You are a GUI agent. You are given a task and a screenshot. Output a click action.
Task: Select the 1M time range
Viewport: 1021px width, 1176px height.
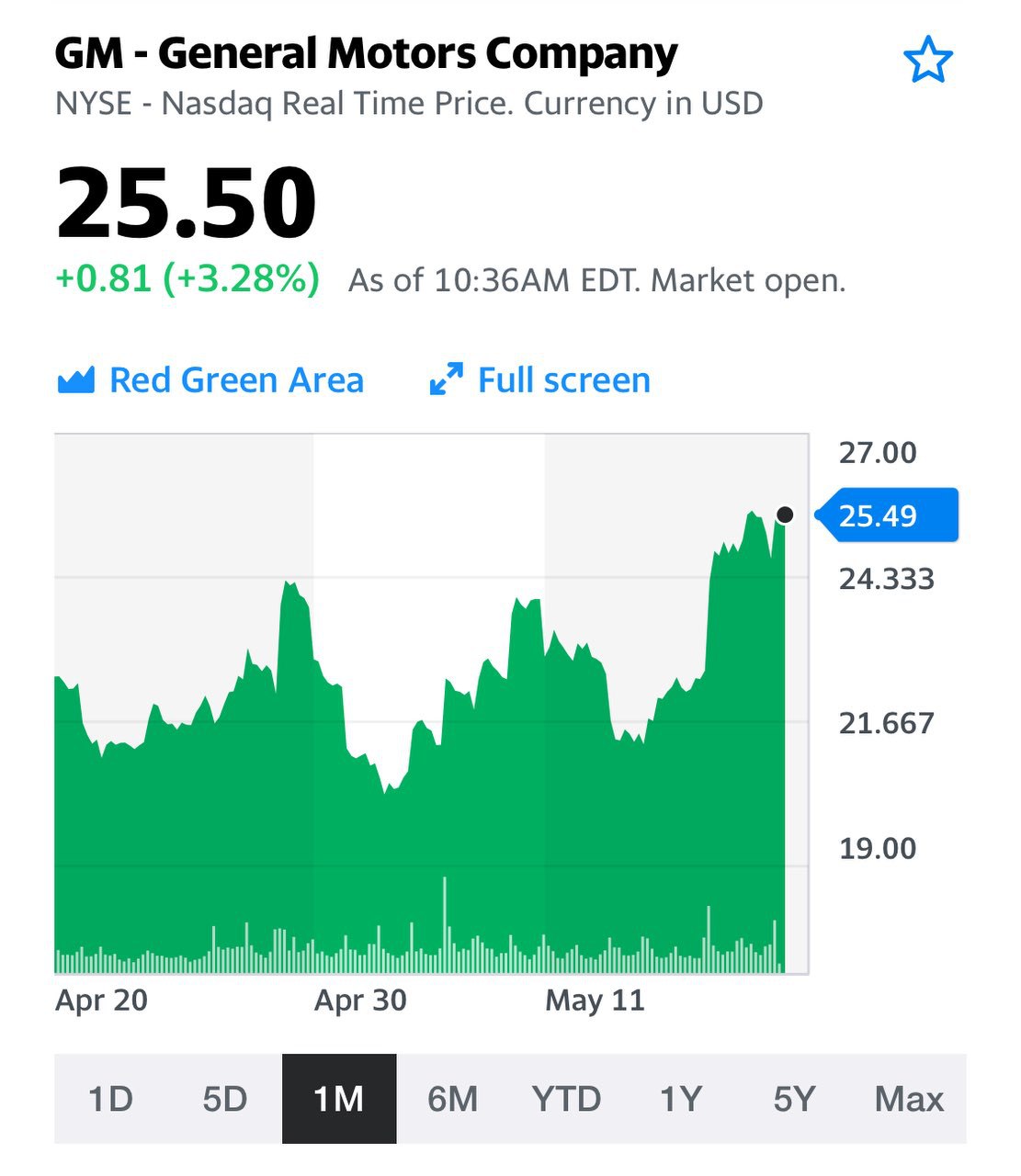(339, 1099)
